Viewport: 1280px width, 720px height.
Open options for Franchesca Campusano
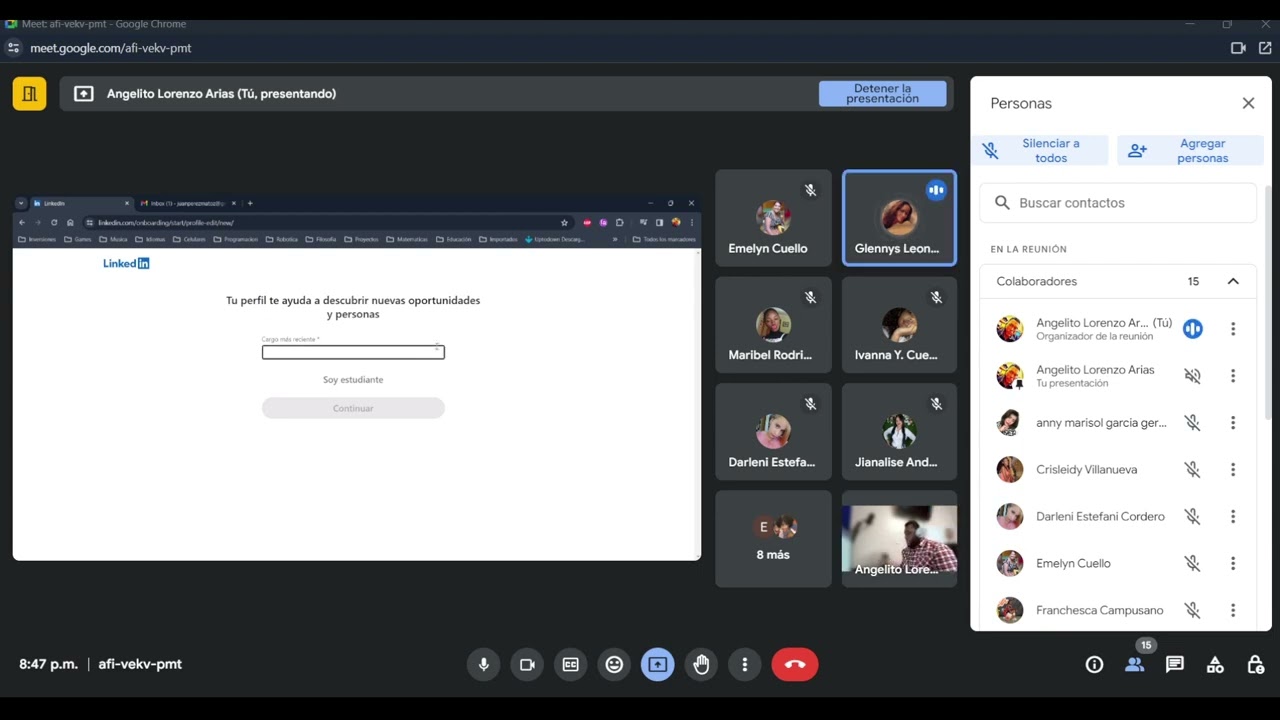coord(1233,610)
